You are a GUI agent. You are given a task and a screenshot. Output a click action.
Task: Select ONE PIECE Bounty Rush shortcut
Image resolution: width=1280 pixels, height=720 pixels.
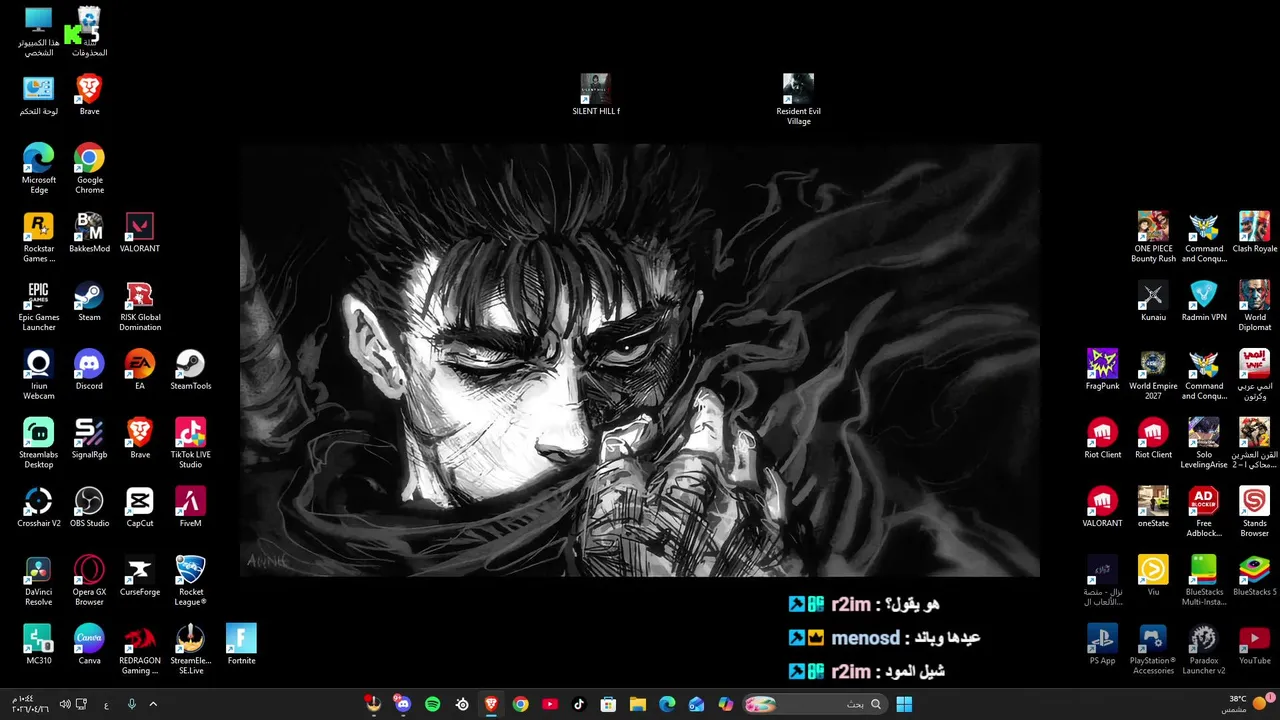1153,237
